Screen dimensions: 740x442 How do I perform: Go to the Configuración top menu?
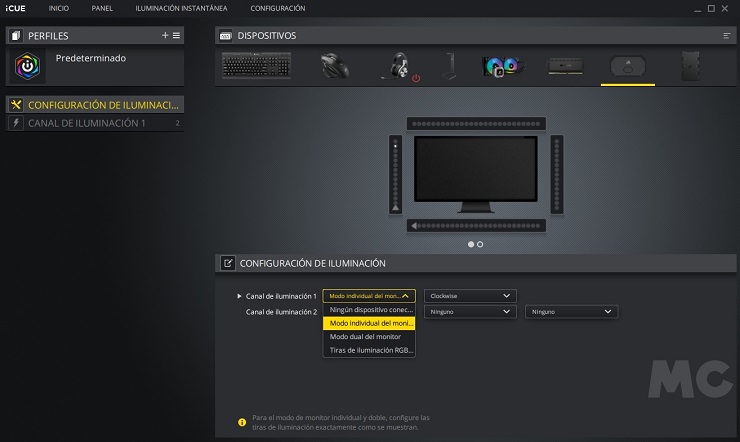[278, 9]
